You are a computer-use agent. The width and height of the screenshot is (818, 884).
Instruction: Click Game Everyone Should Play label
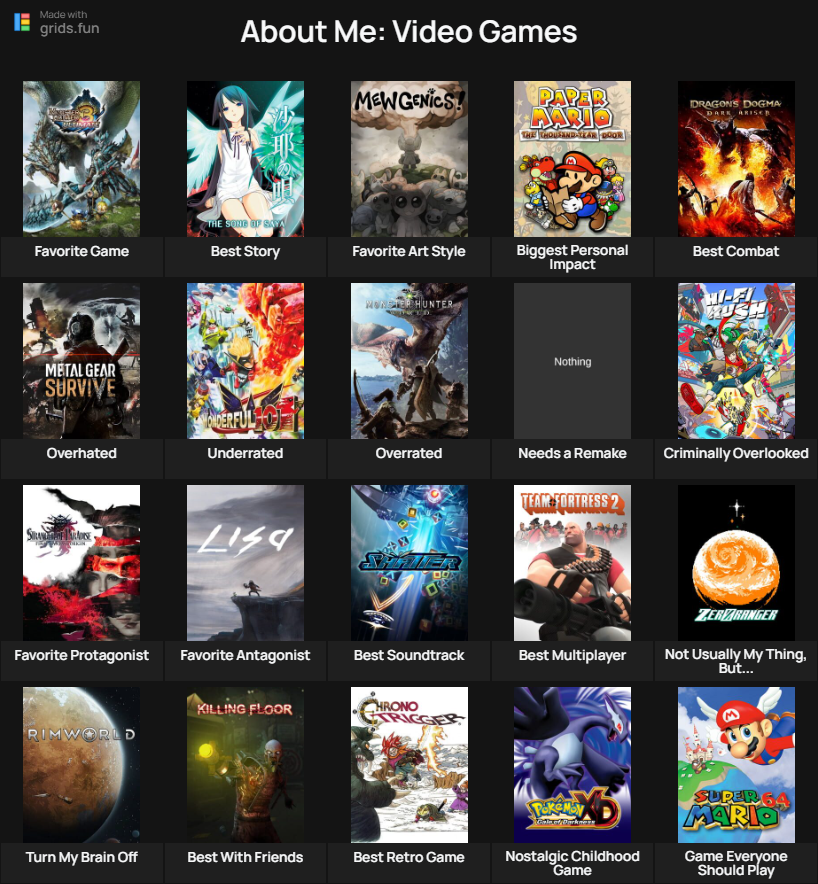736,863
